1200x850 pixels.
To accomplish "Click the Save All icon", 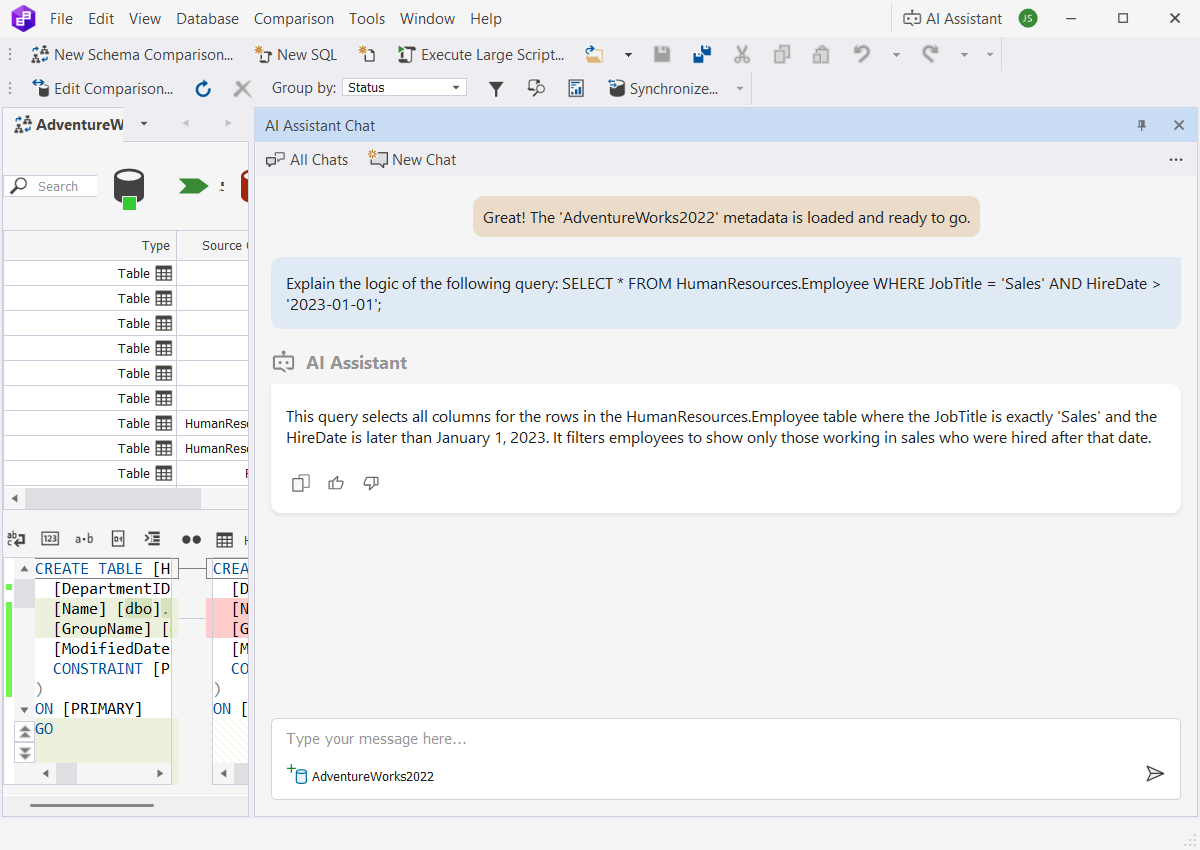I will click(702, 55).
